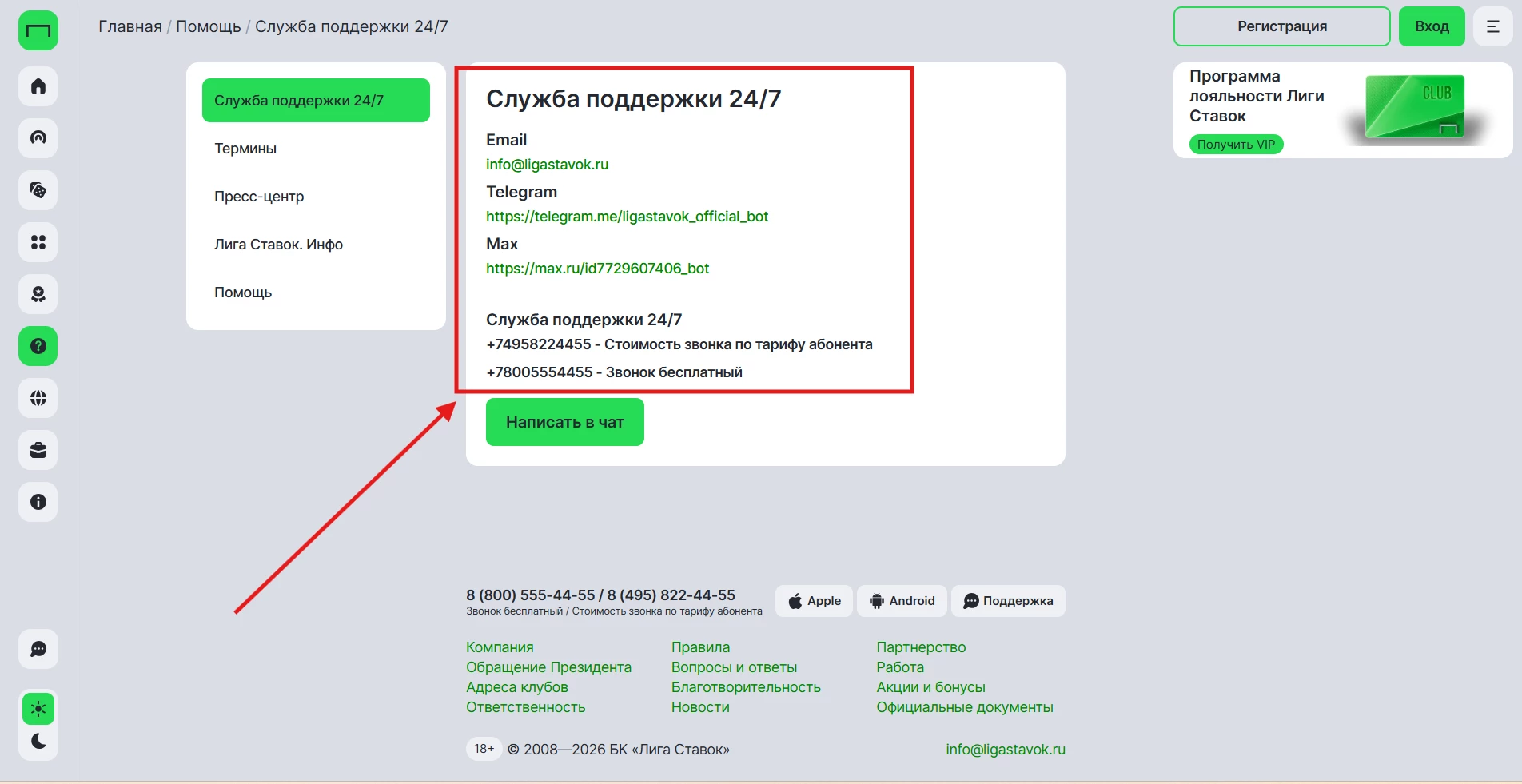Open info@ligastavok.ru link under Email
The height and width of the screenshot is (784, 1522).
[548, 165]
